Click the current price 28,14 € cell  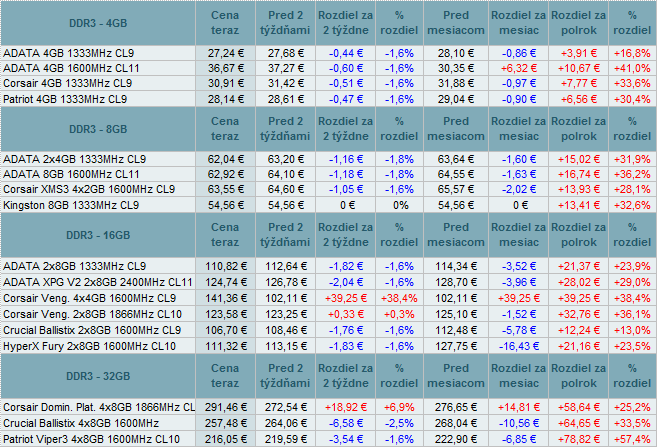pos(225,99)
